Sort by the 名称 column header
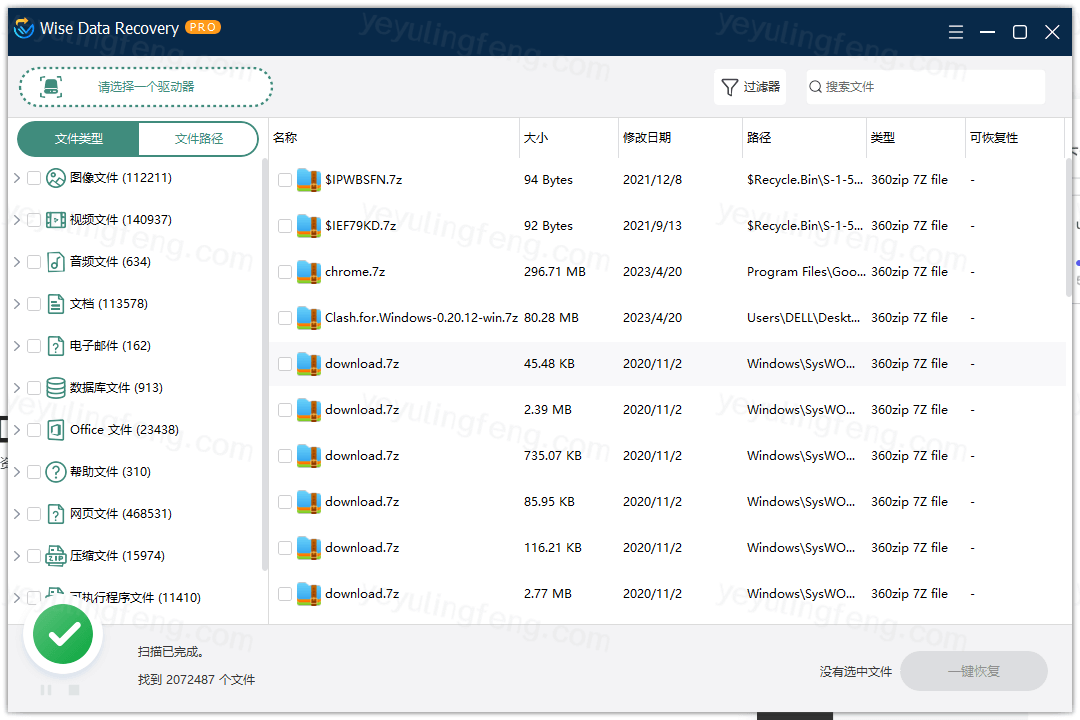 point(394,138)
